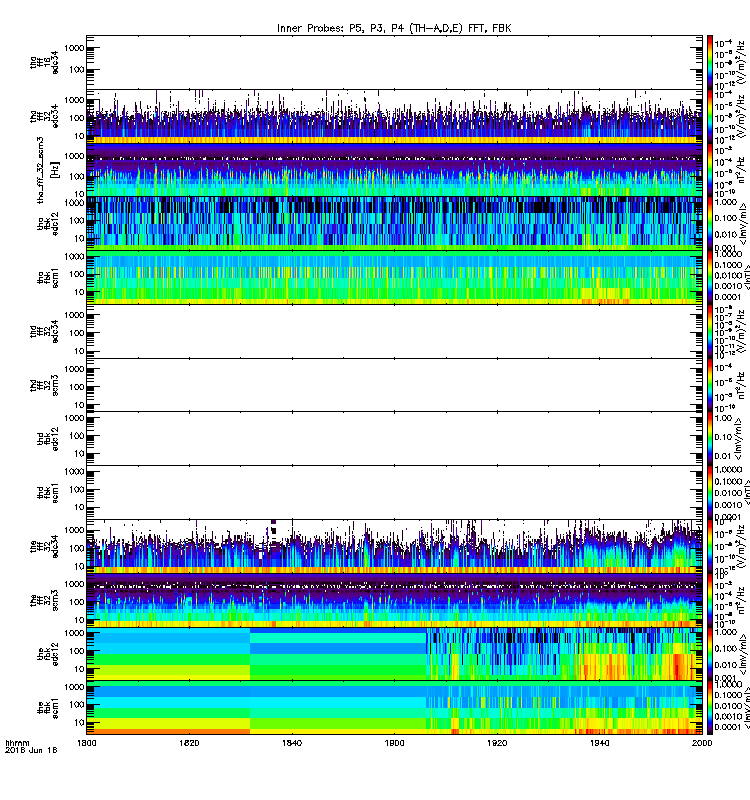Click inside the empty thd fbk scm1 panel
The image size is (750, 800).
(x=394, y=493)
